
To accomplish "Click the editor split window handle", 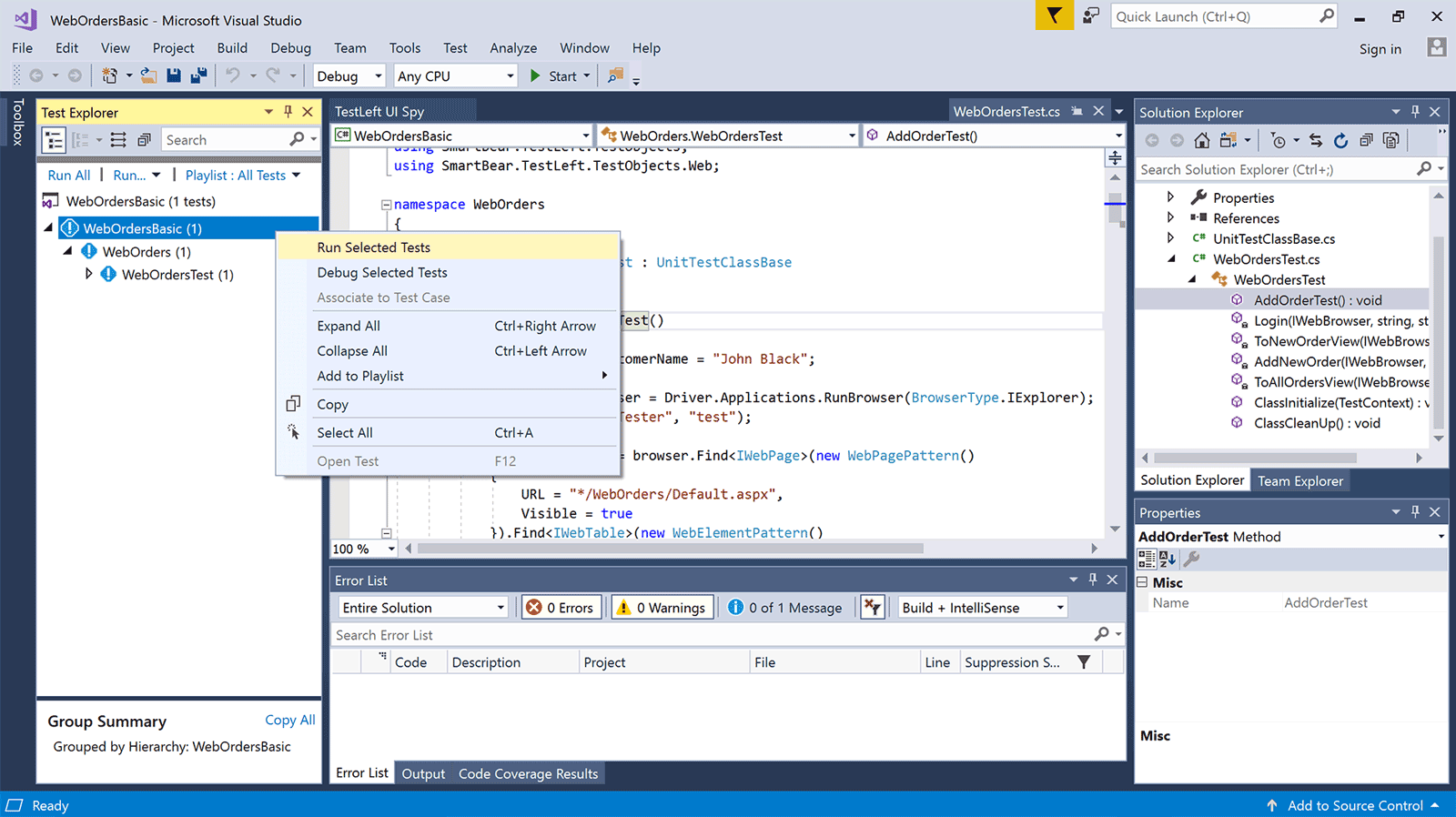I will click(x=1115, y=158).
